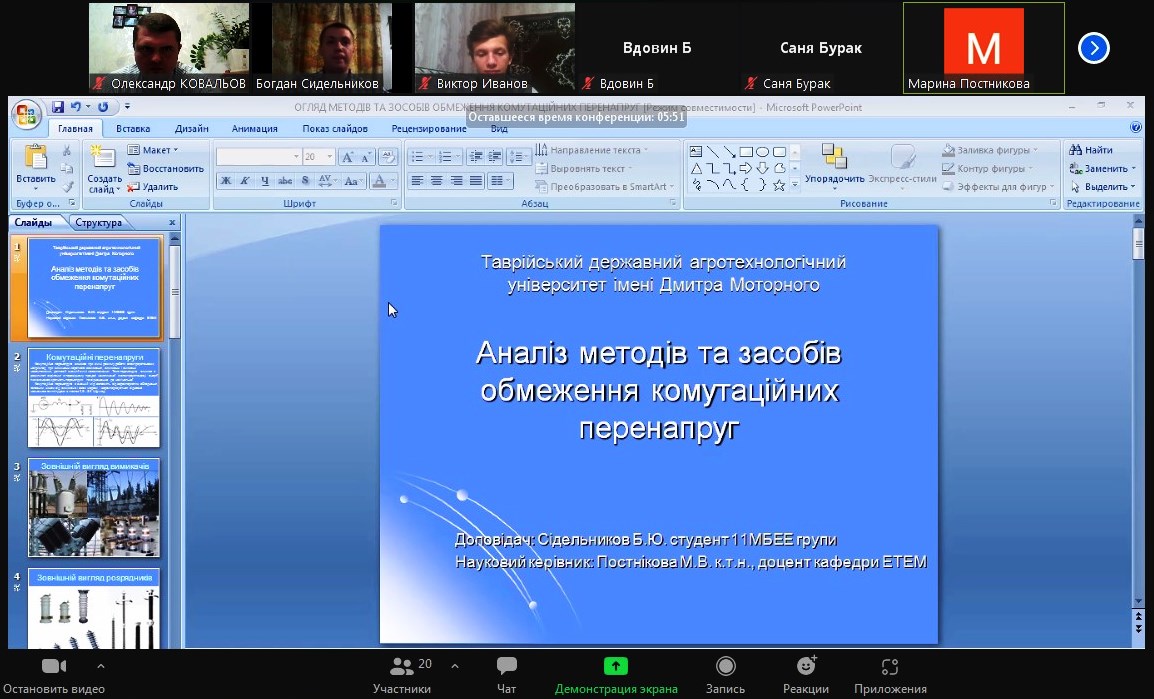Decrease list indent level icon

pyautogui.click(x=476, y=157)
